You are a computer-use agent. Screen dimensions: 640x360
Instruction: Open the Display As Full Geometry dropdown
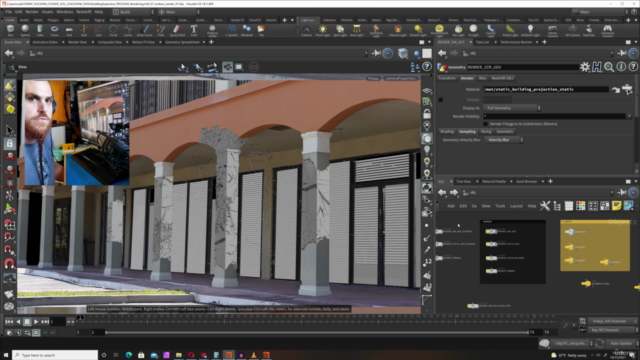[512, 108]
